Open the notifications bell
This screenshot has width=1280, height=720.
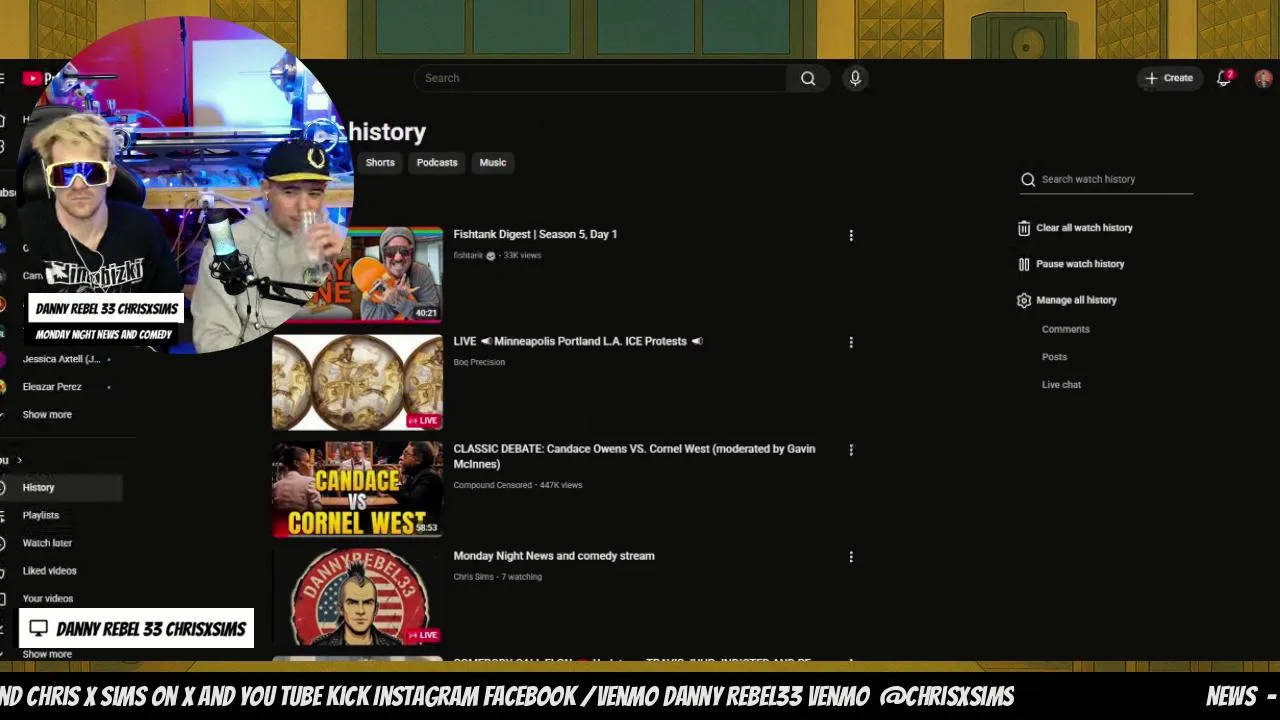(x=1223, y=78)
